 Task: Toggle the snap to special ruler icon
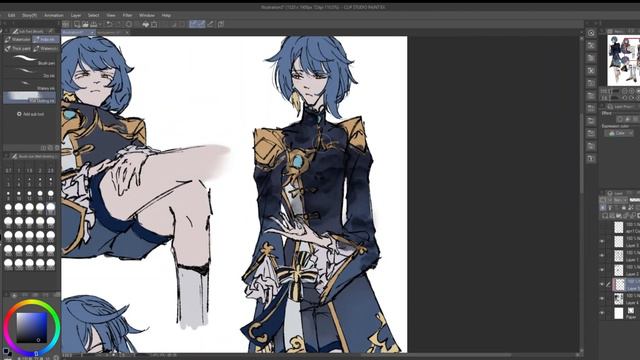tap(202, 24)
